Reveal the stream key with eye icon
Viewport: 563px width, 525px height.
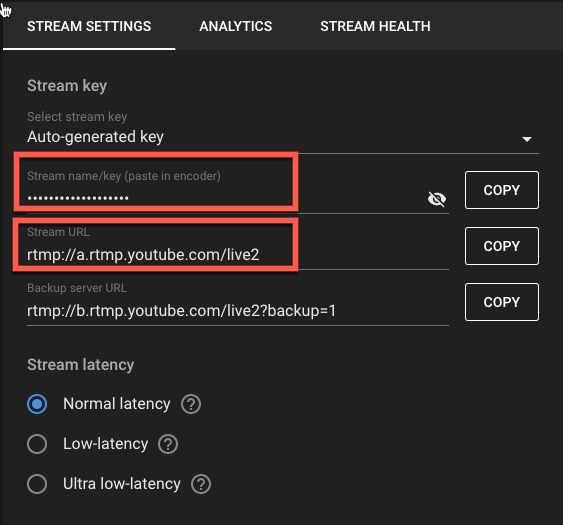[437, 199]
